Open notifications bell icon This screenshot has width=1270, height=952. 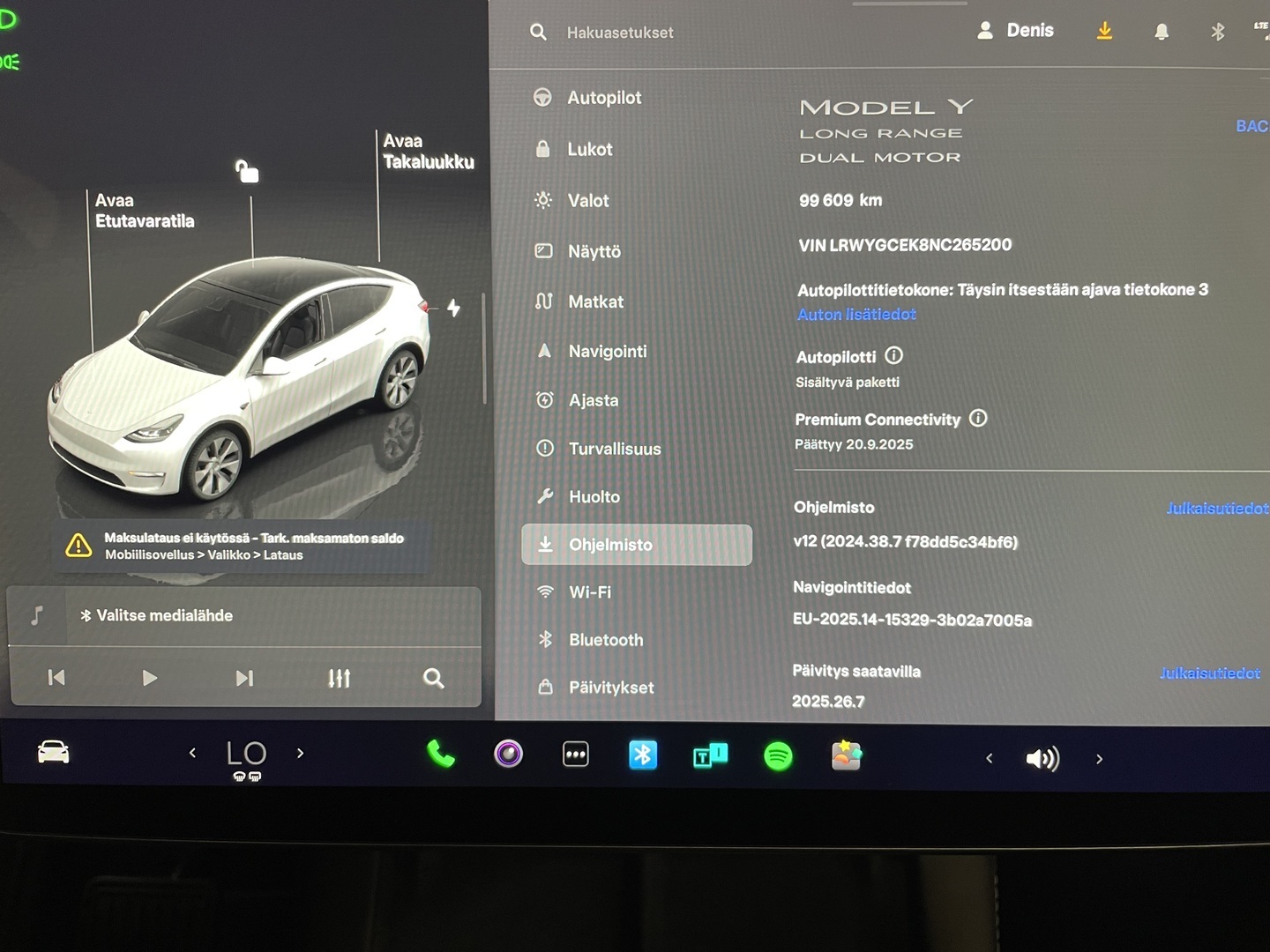(x=1162, y=32)
